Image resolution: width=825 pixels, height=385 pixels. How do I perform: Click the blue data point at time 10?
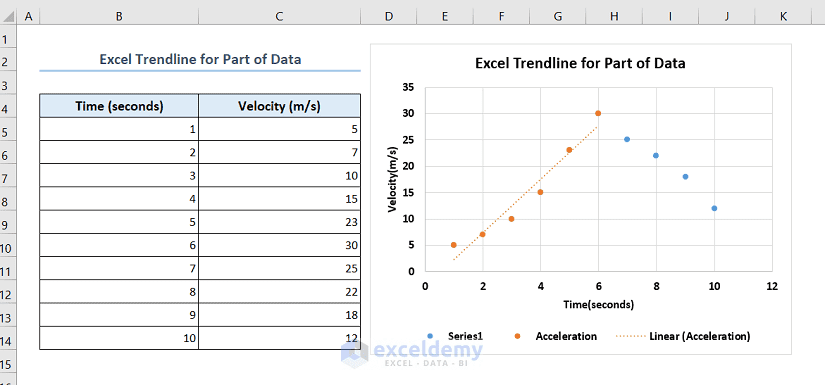pyautogui.click(x=714, y=208)
